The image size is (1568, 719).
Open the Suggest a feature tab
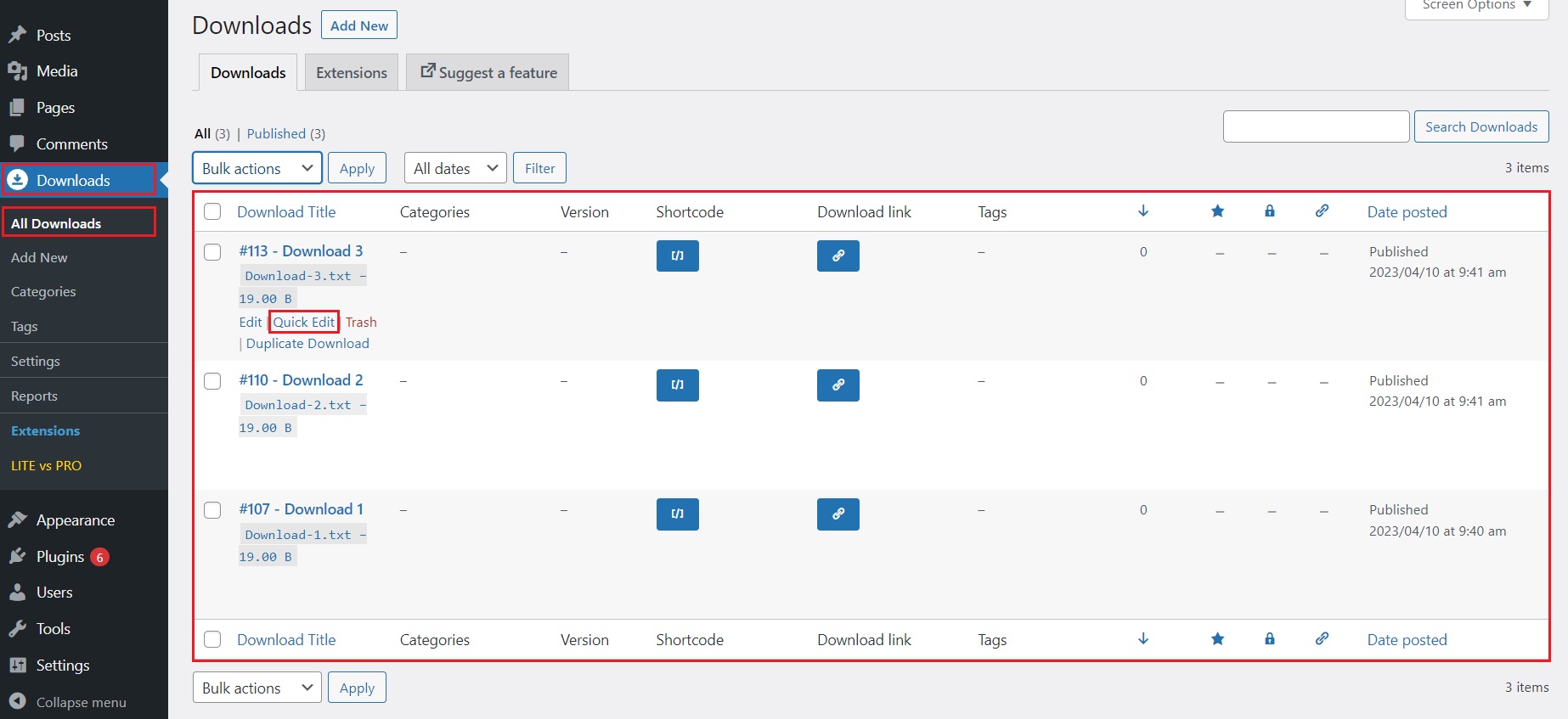tap(488, 72)
